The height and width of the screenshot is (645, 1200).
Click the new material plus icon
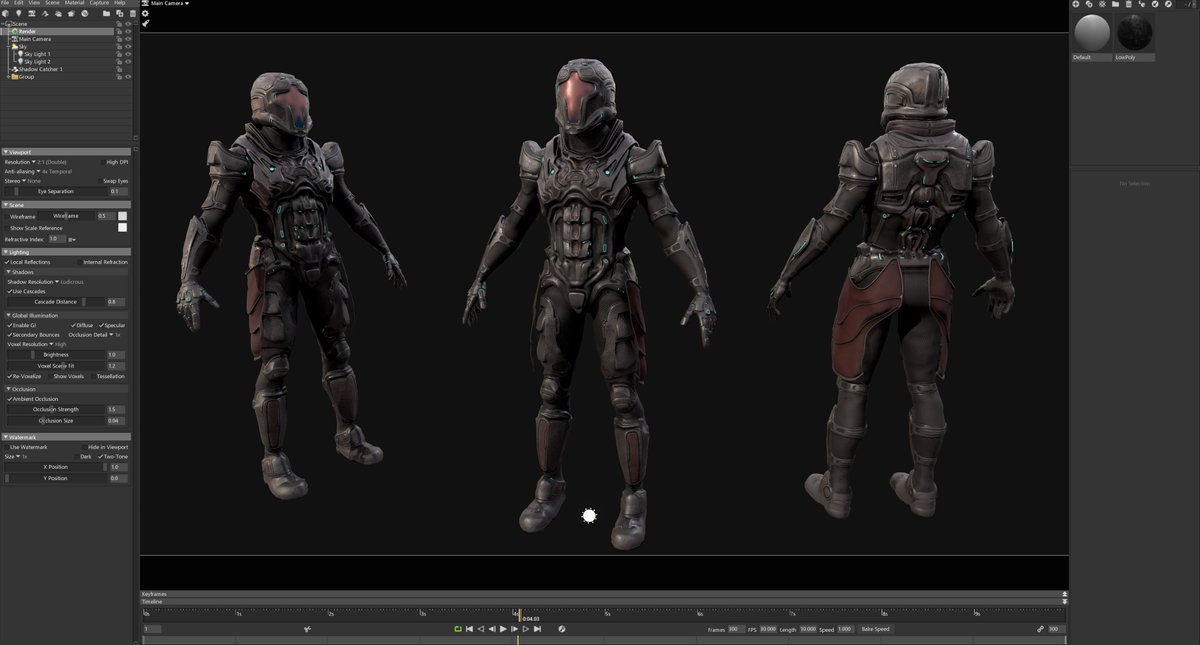coord(1076,4)
